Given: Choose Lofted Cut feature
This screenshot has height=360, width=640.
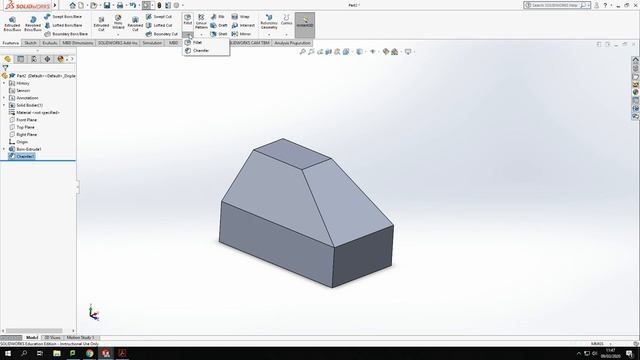Looking at the screenshot, I should (x=159, y=25).
